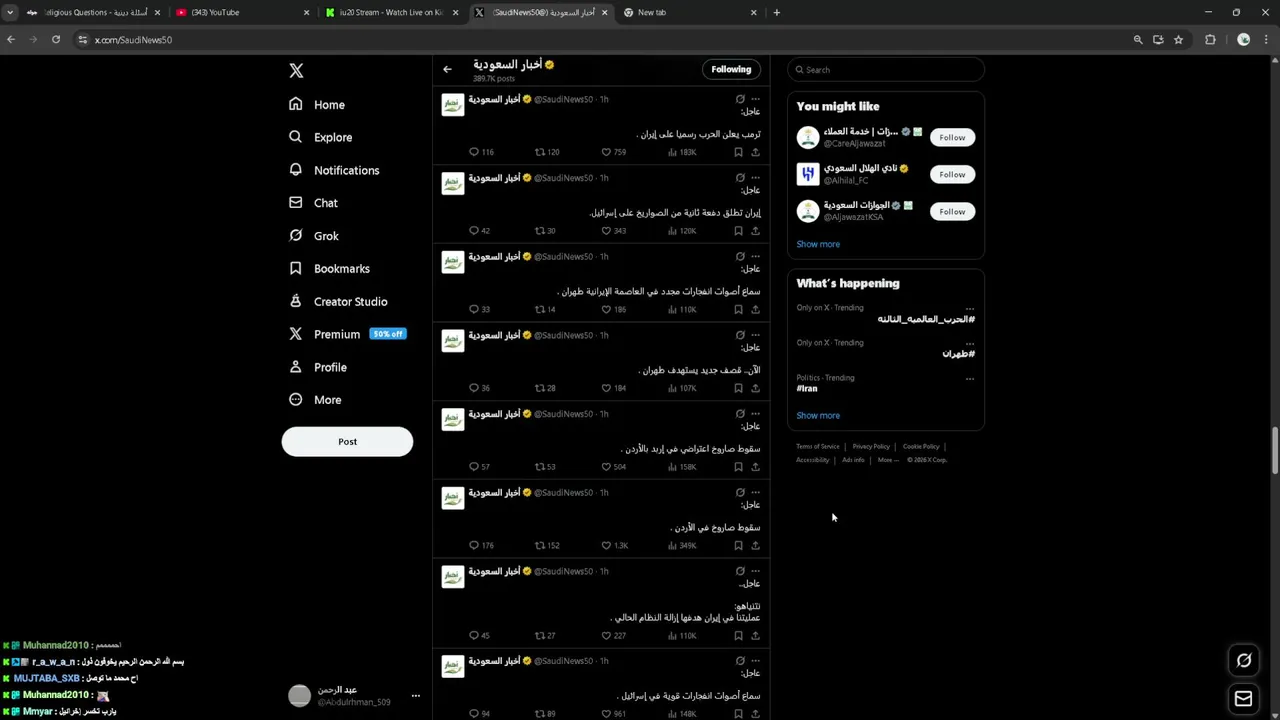The height and width of the screenshot is (720, 1280).
Task: Open the Home page from the sidebar
Action: pyautogui.click(x=317, y=105)
